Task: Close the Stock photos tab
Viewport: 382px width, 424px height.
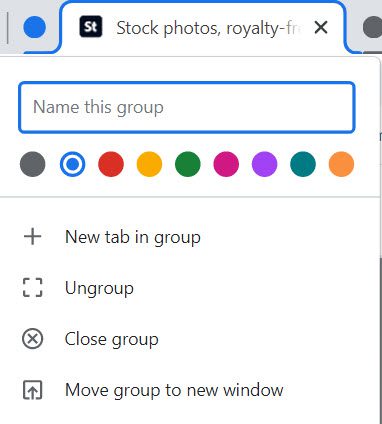Action: (321, 28)
